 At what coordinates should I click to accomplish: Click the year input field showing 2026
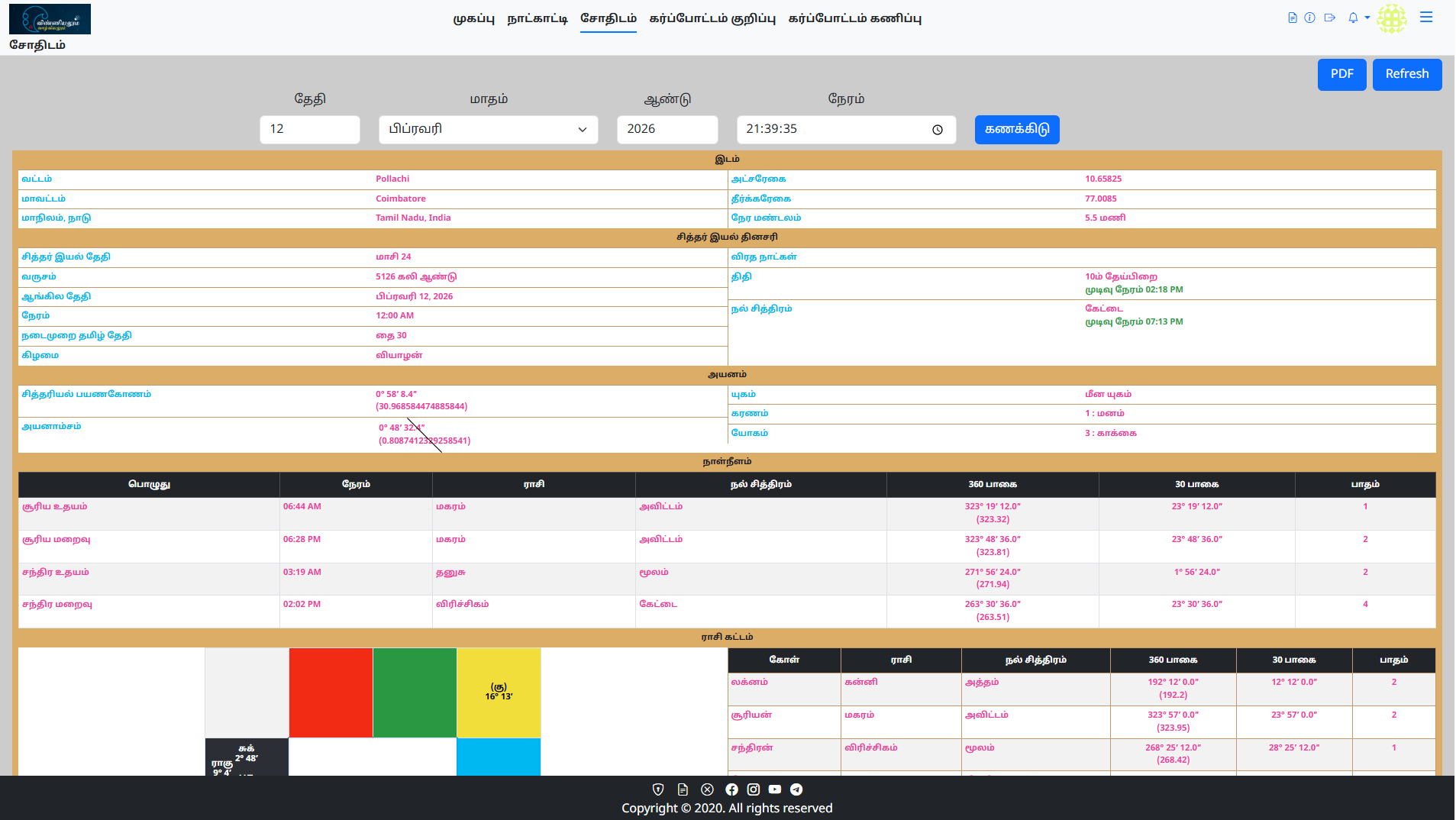(x=667, y=130)
